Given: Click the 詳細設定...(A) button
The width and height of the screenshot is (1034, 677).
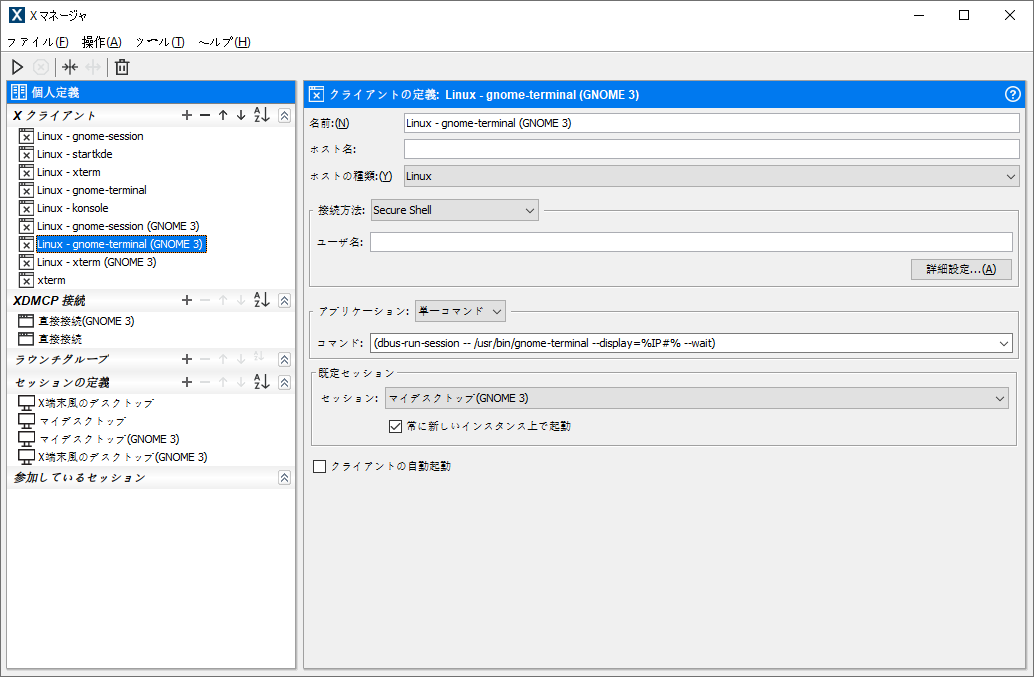Looking at the screenshot, I should coord(961,269).
